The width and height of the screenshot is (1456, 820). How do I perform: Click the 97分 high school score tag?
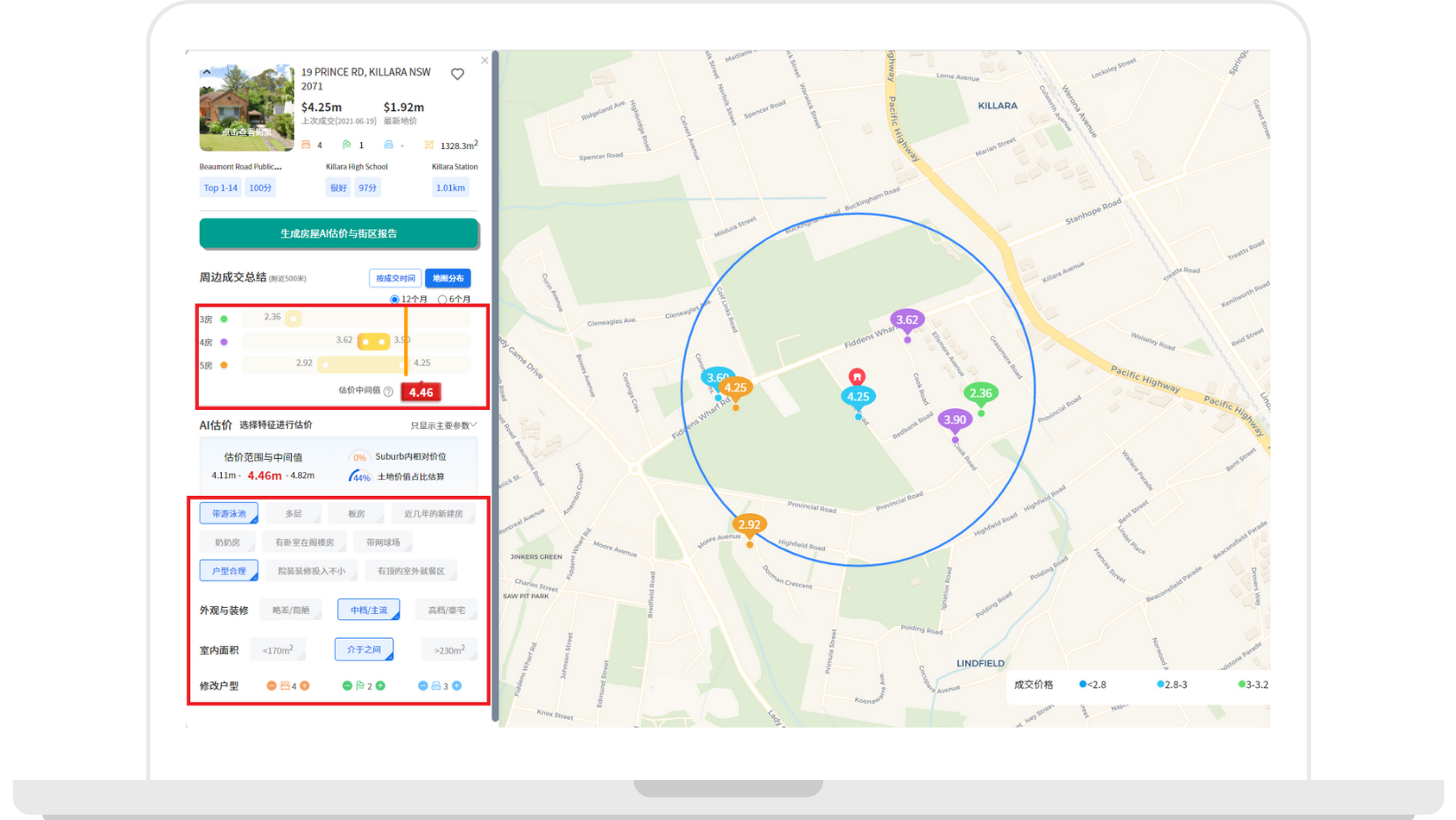(x=368, y=187)
